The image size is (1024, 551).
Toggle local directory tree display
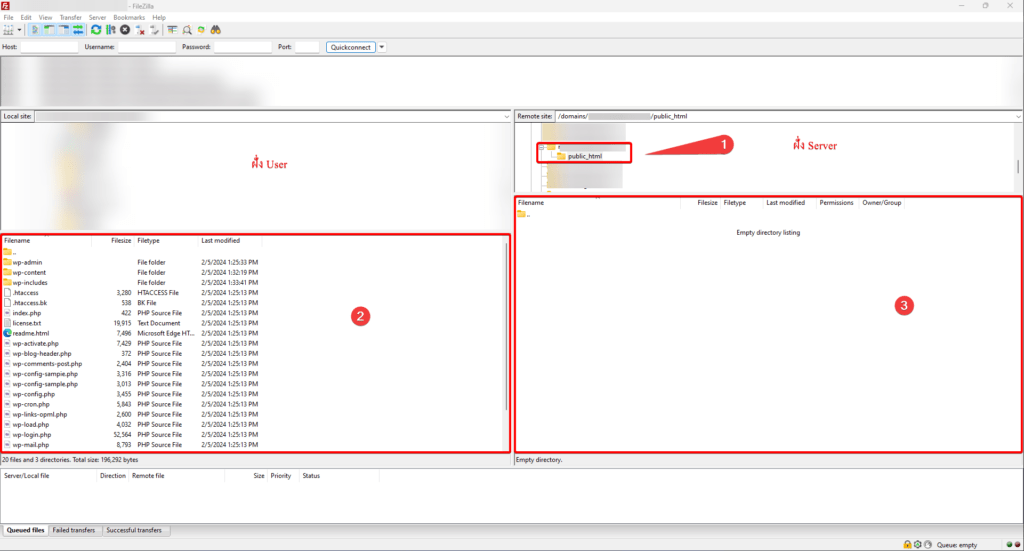tap(49, 30)
